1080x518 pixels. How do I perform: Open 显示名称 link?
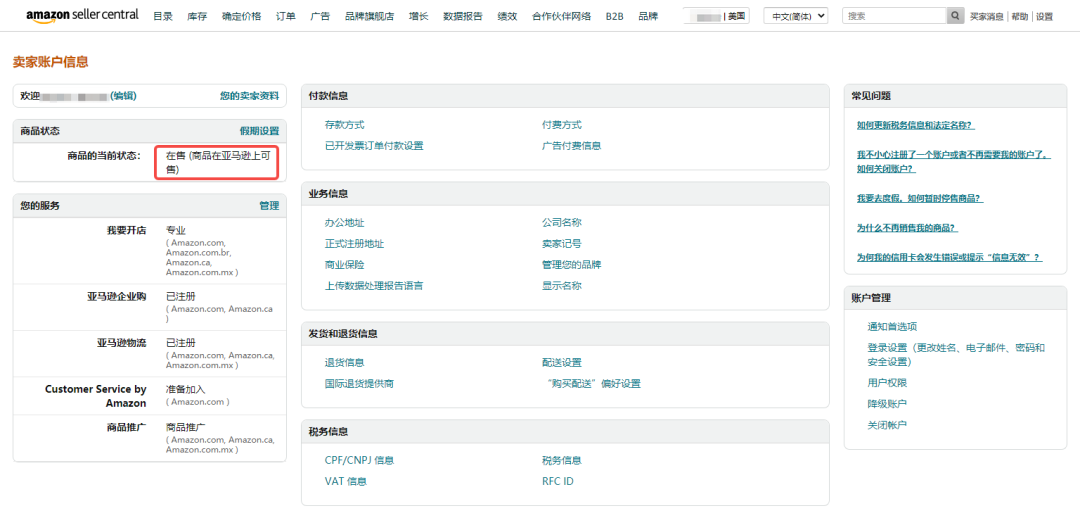coord(561,285)
